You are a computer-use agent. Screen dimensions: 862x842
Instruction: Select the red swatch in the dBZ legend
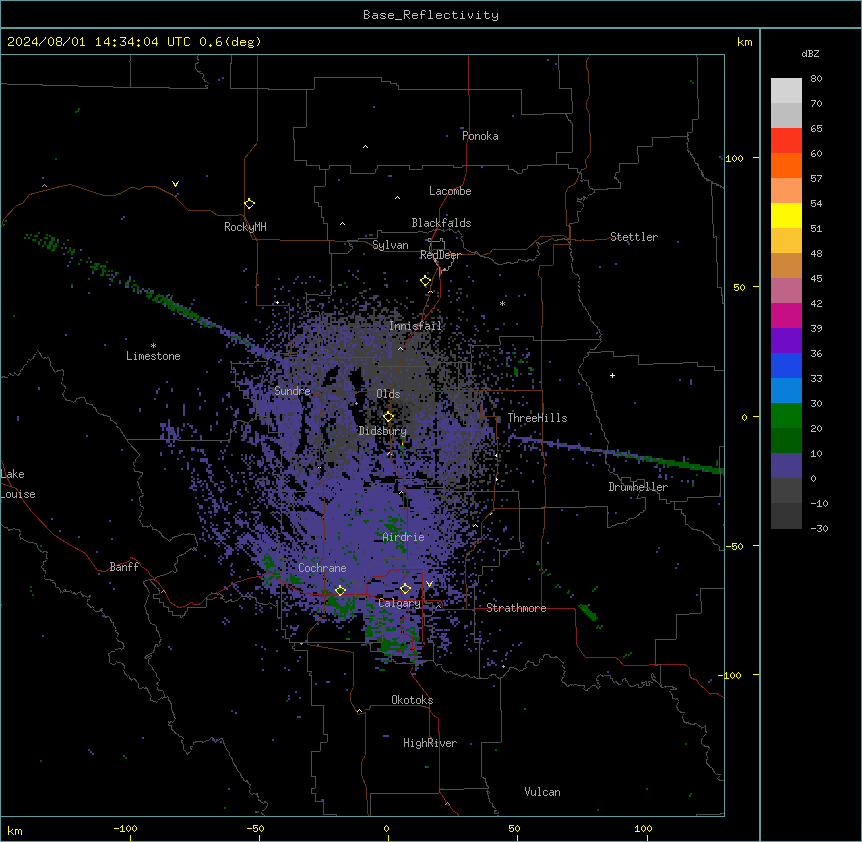pos(786,141)
